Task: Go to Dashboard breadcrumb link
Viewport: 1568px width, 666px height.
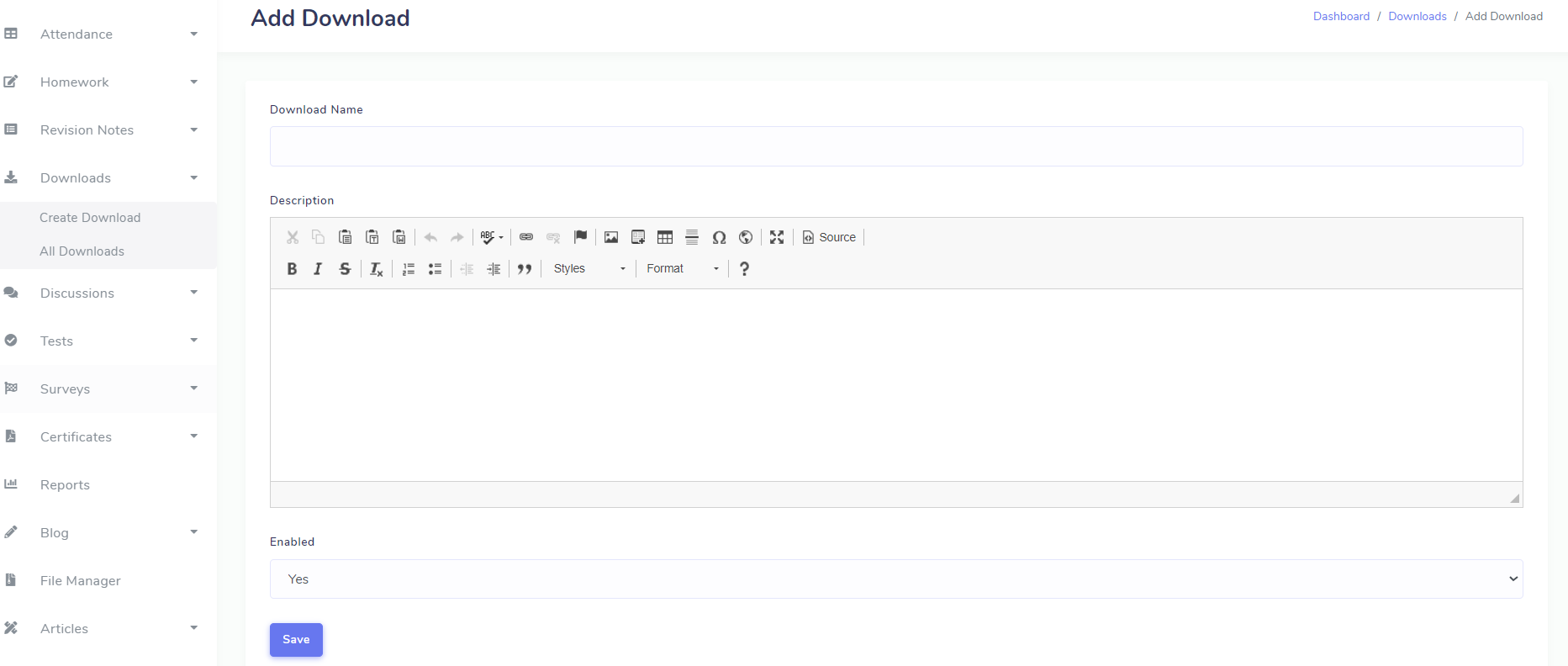Action: click(x=1341, y=16)
